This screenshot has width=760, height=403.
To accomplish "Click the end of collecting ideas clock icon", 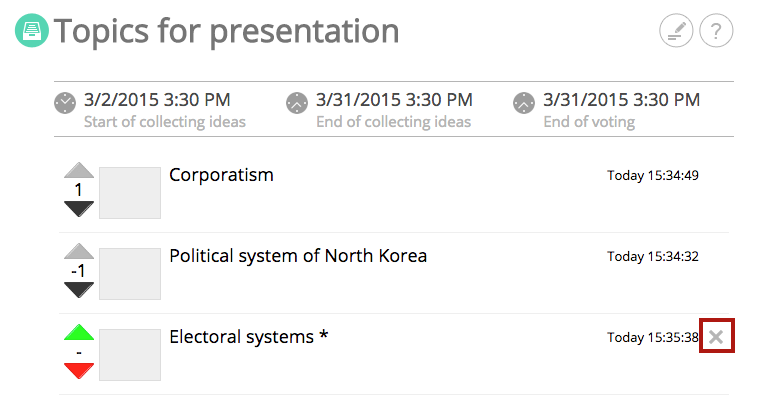I will click(297, 103).
